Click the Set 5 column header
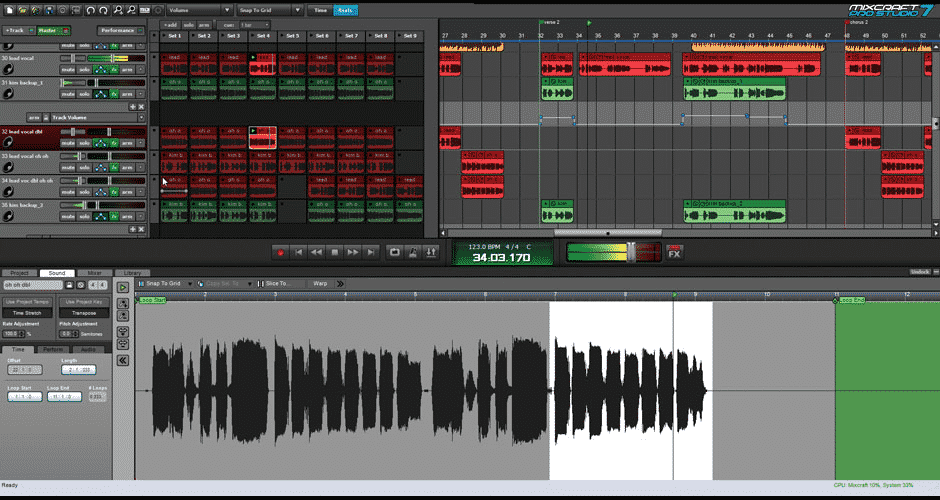 click(291, 36)
